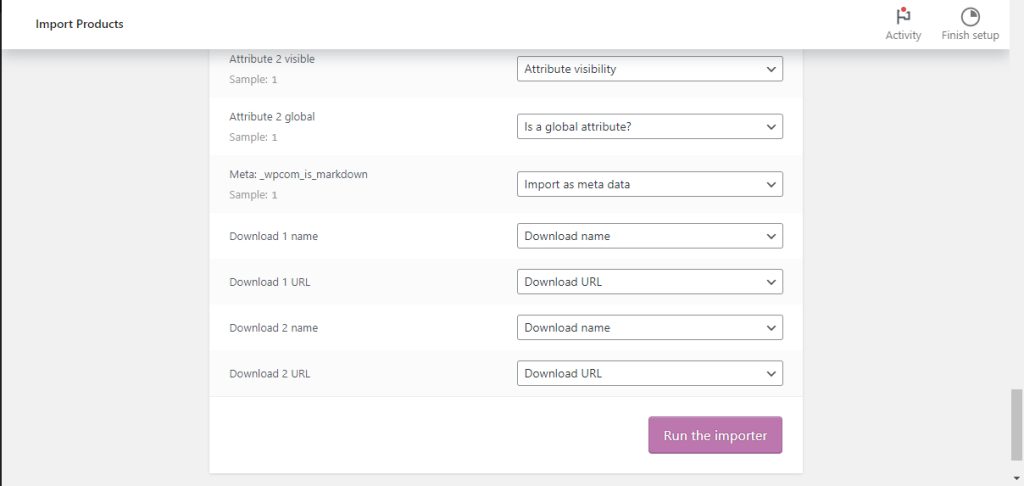Viewport: 1024px width, 486px height.
Task: Open the Attribute visibility dropdown
Action: coord(650,69)
